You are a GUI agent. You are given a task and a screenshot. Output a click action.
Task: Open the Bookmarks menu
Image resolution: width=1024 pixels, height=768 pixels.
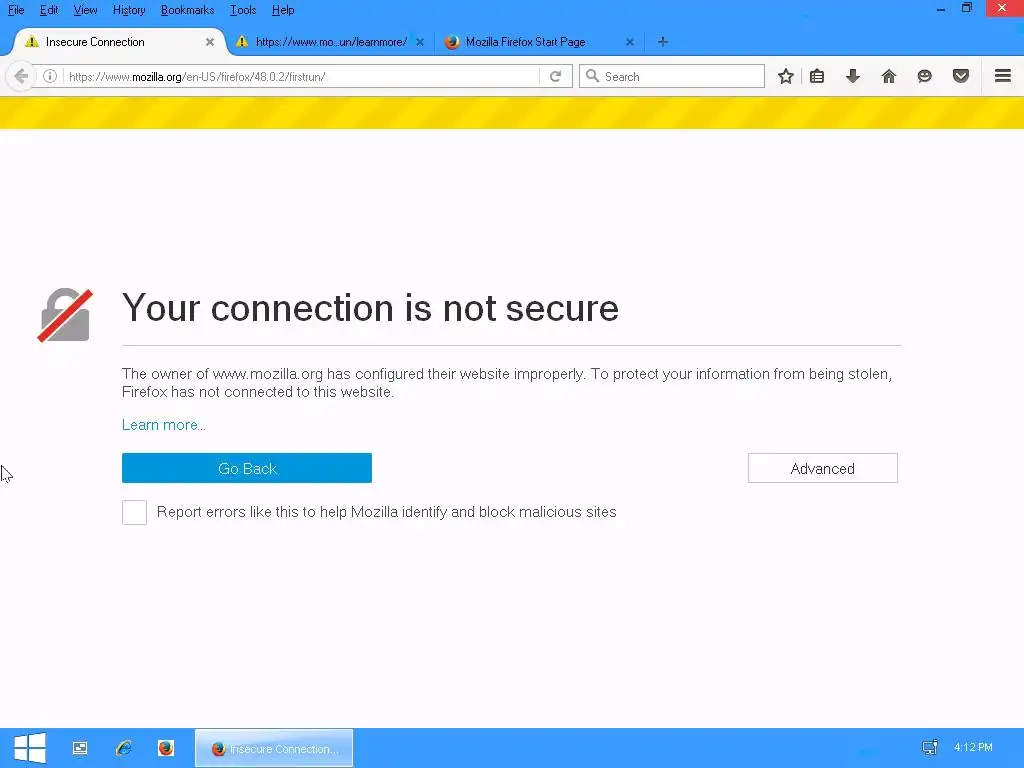pyautogui.click(x=187, y=10)
